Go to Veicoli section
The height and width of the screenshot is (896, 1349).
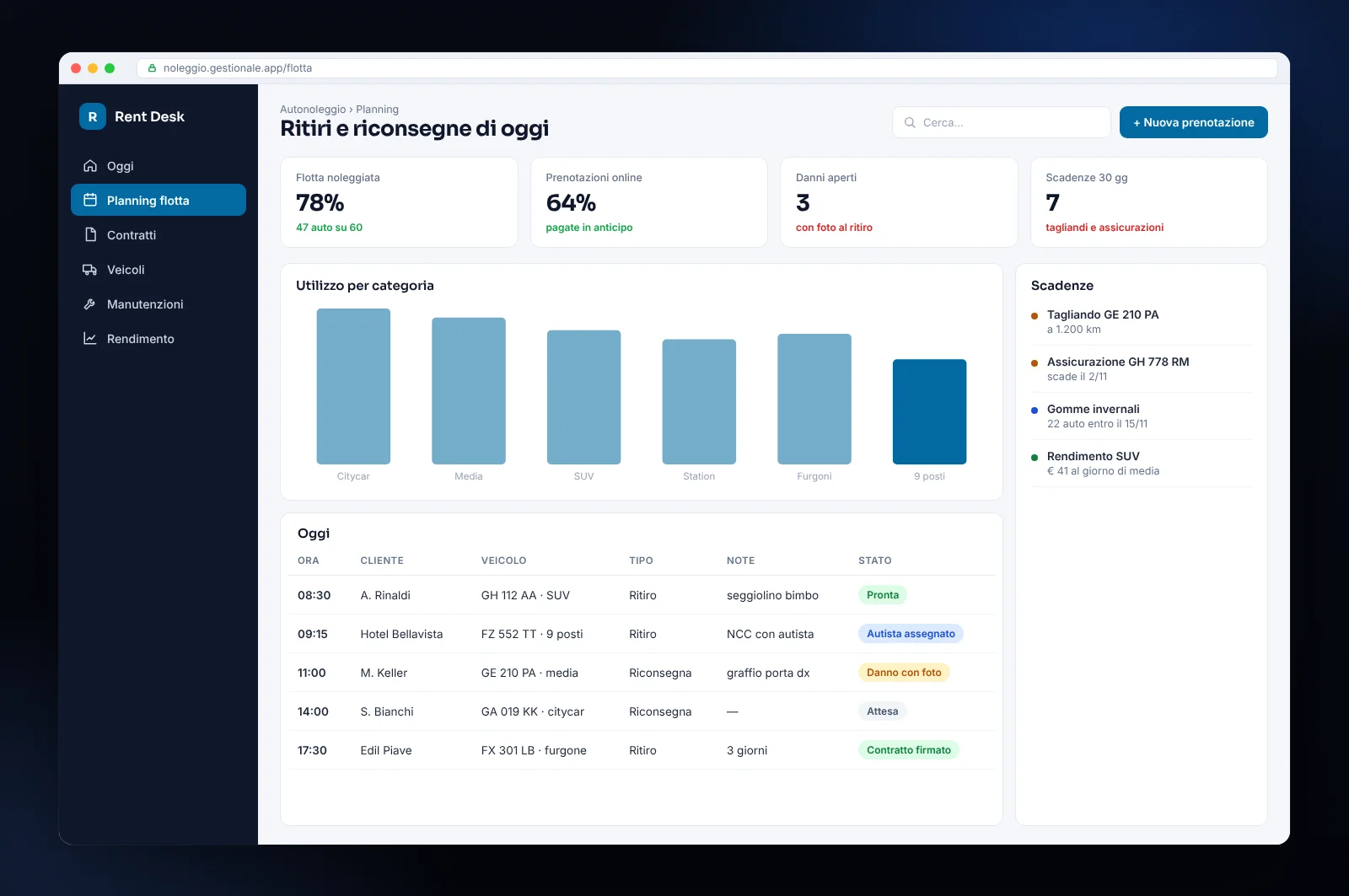coord(159,270)
